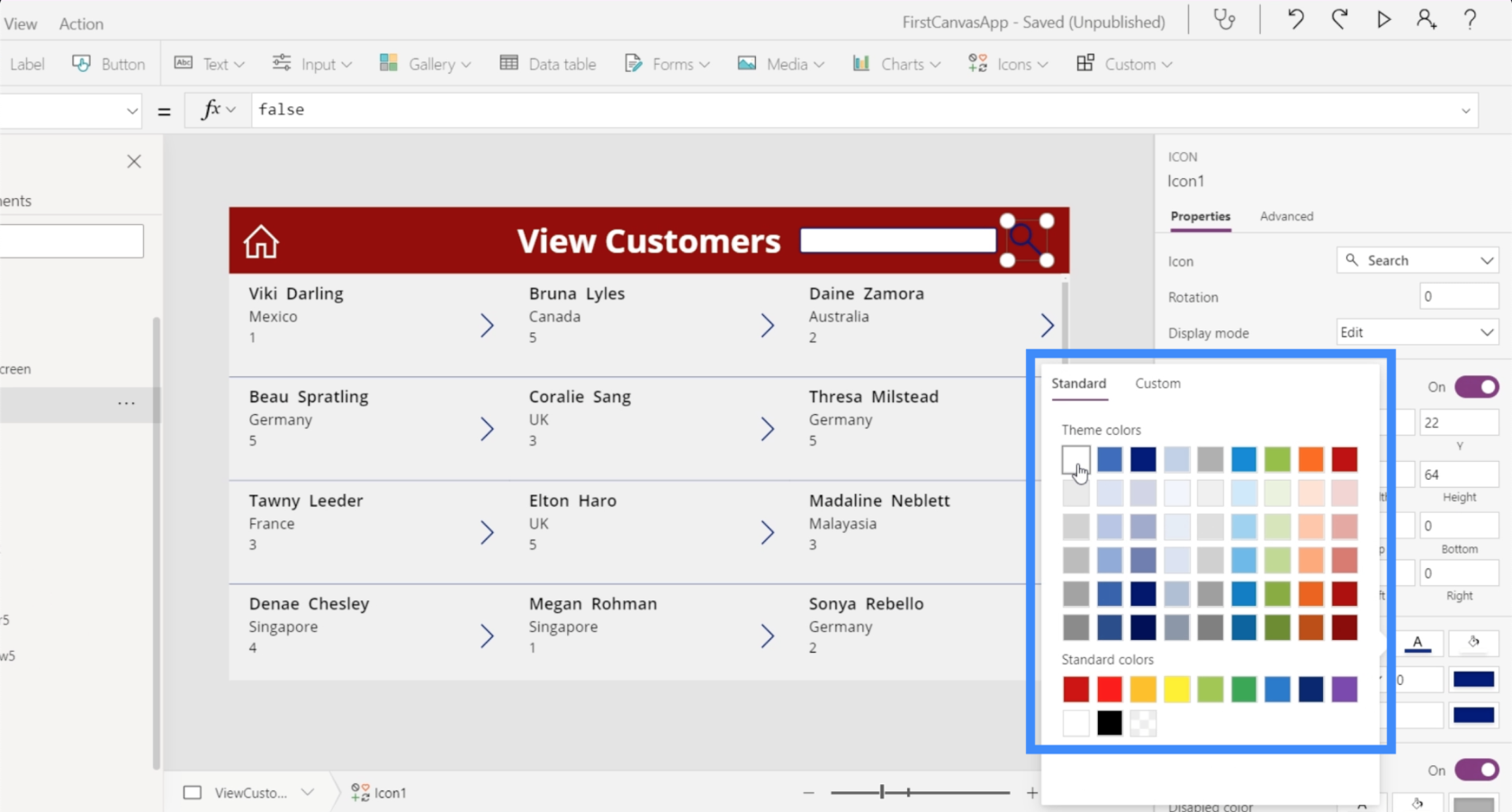The image size is (1512, 812).
Task: Click arrow next to Daine Zamora
Action: pos(1047,325)
